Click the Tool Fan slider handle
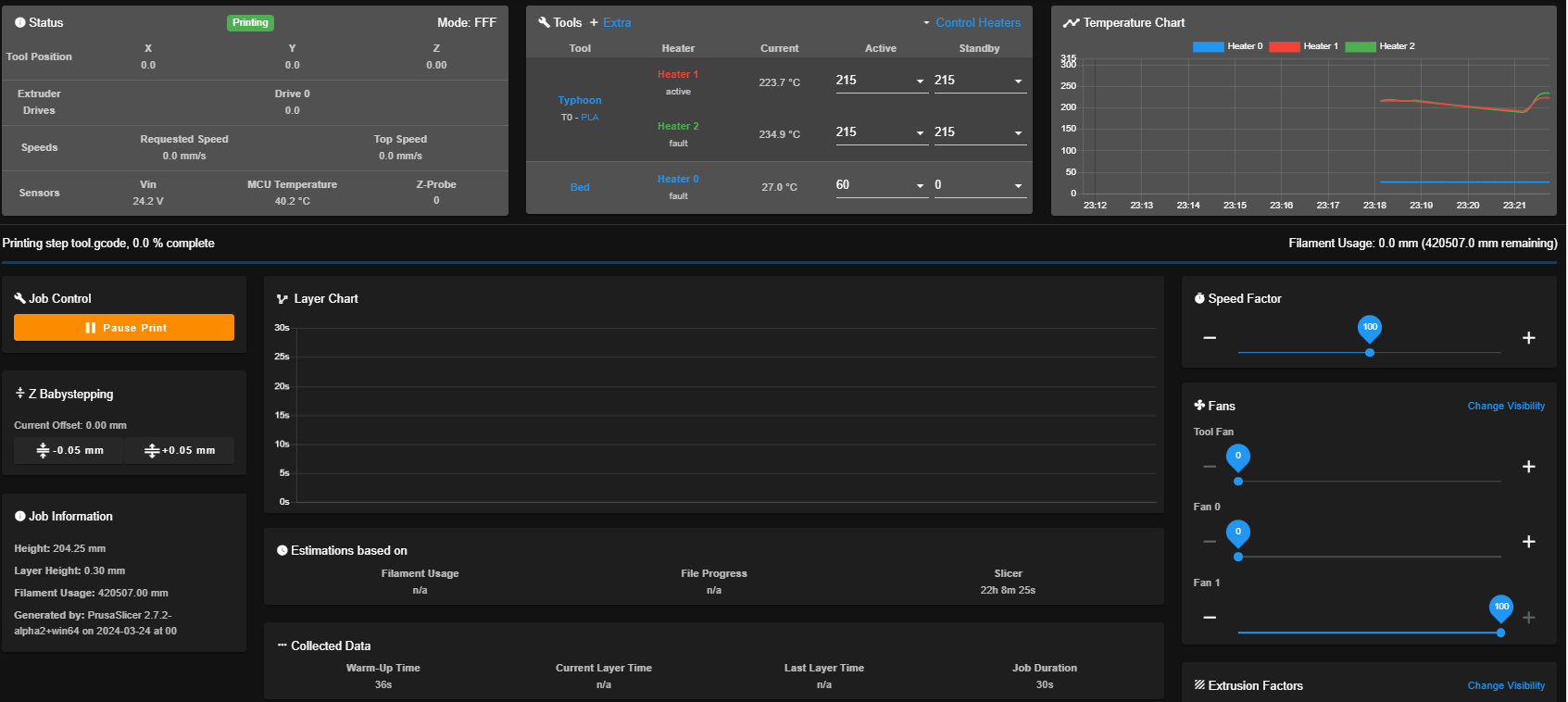This screenshot has width=1568, height=702. click(1238, 481)
